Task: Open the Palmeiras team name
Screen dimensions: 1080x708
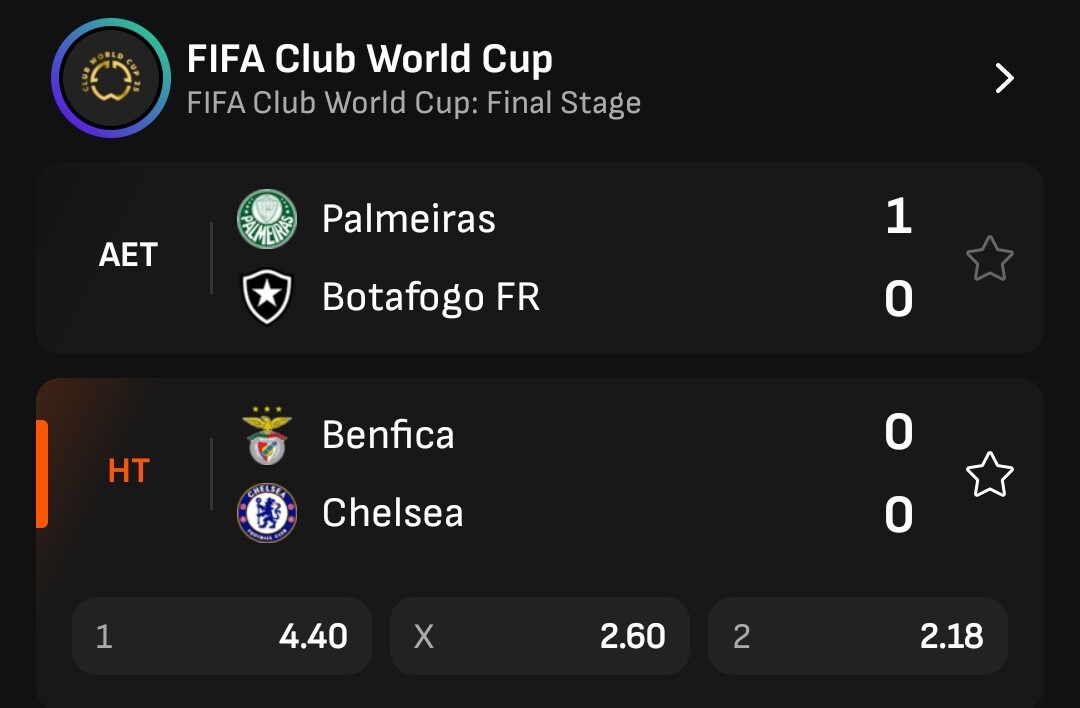Action: click(409, 219)
